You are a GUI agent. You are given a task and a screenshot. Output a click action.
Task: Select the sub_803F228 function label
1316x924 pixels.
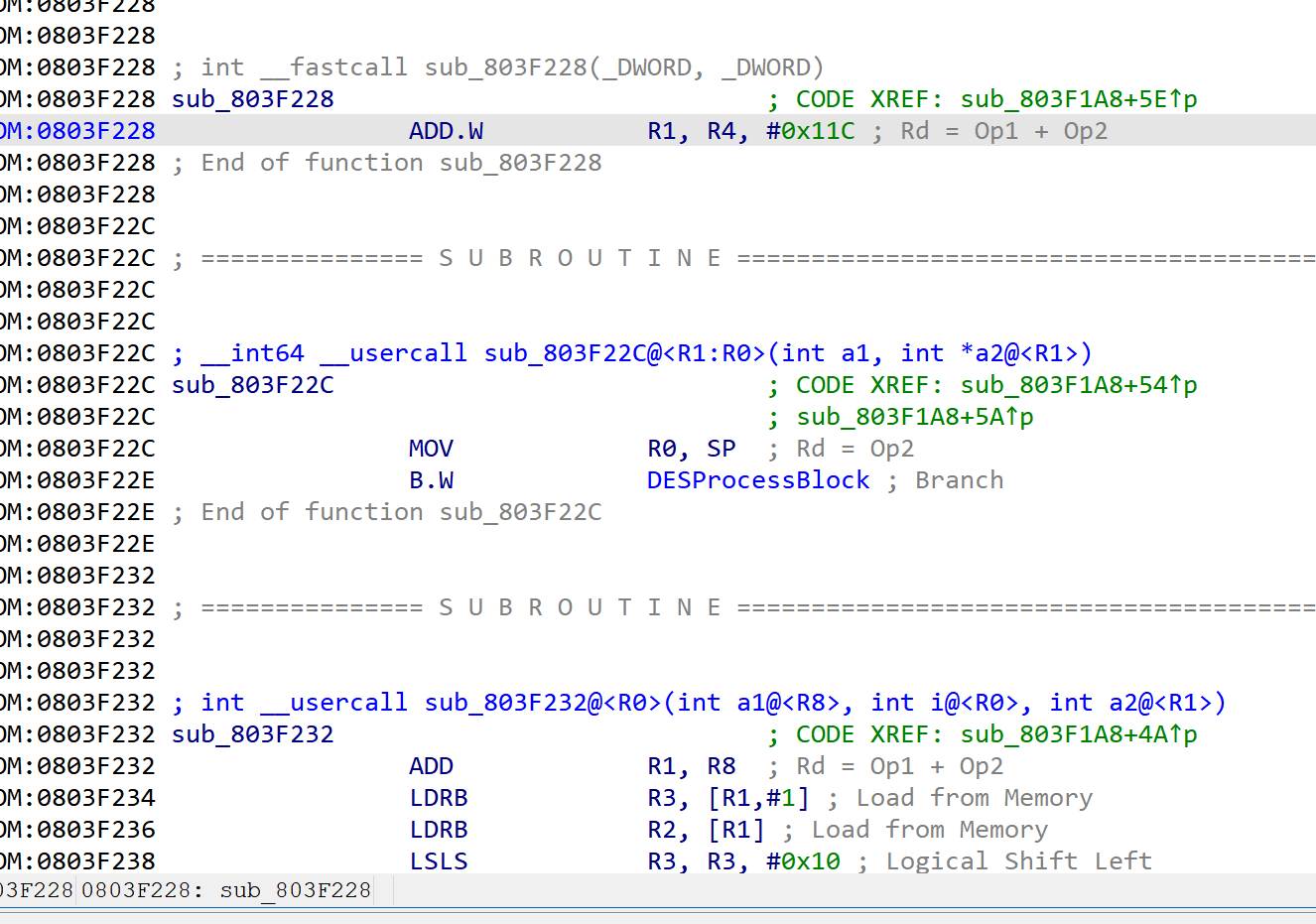[x=252, y=99]
